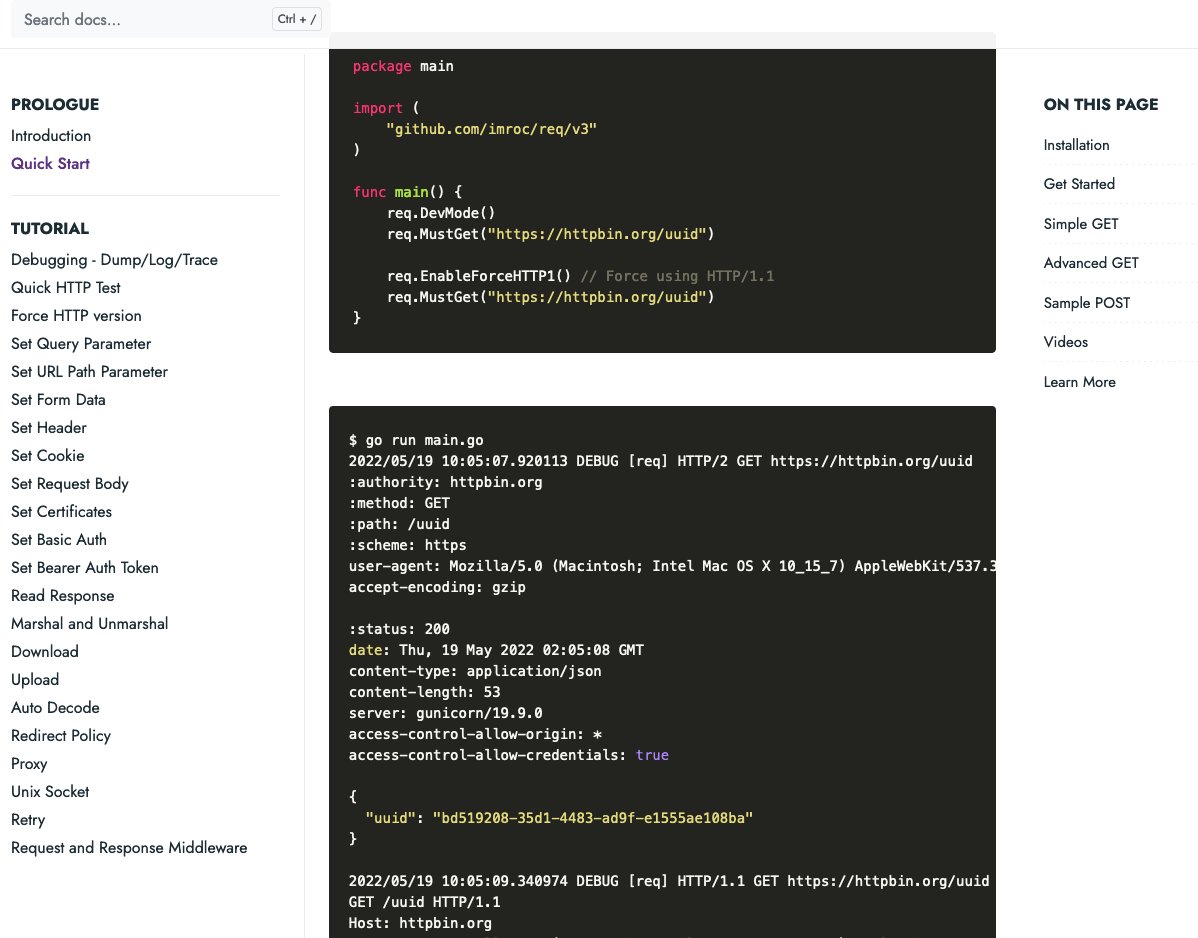
Task: Go to the Retry documentation
Action: coord(27,819)
